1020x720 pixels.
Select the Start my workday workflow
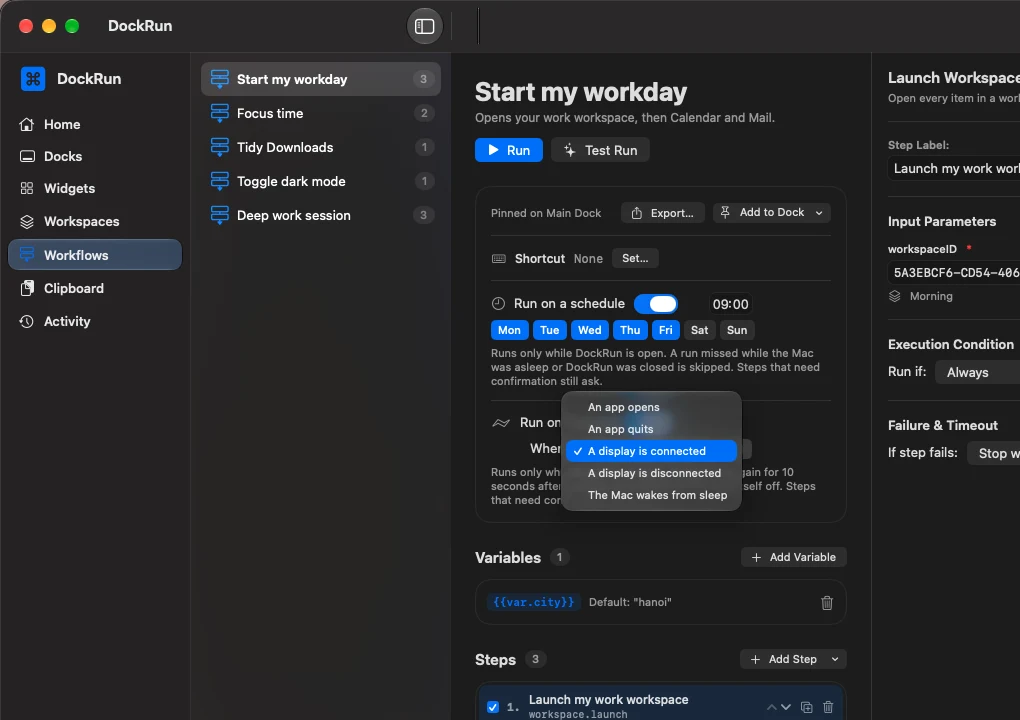click(x=321, y=79)
